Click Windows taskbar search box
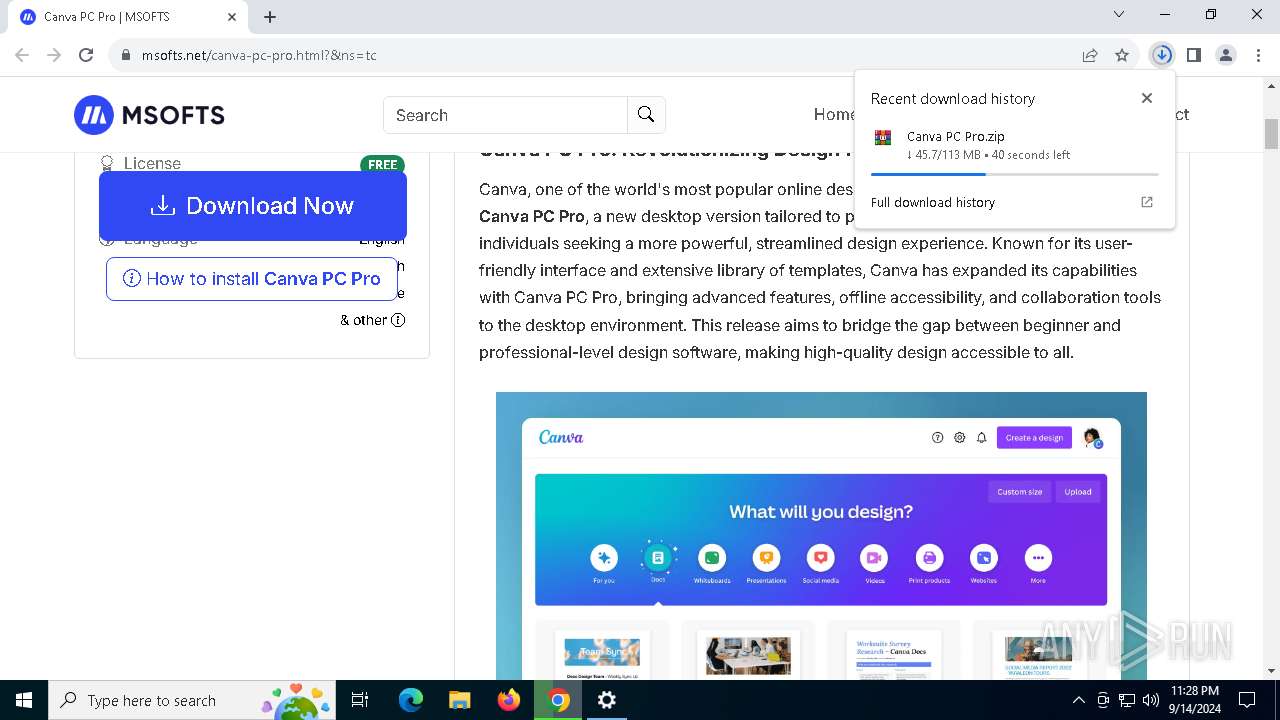The width and height of the screenshot is (1280, 720). point(194,700)
